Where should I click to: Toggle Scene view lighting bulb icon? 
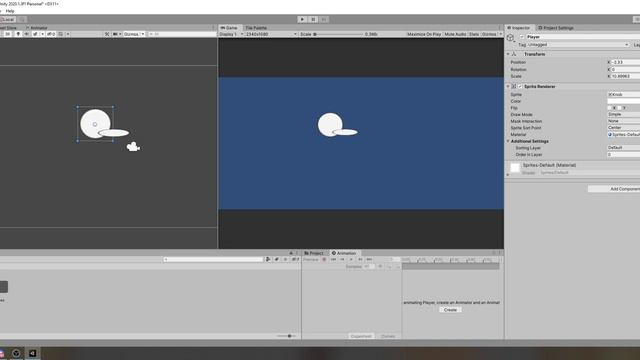18,34
